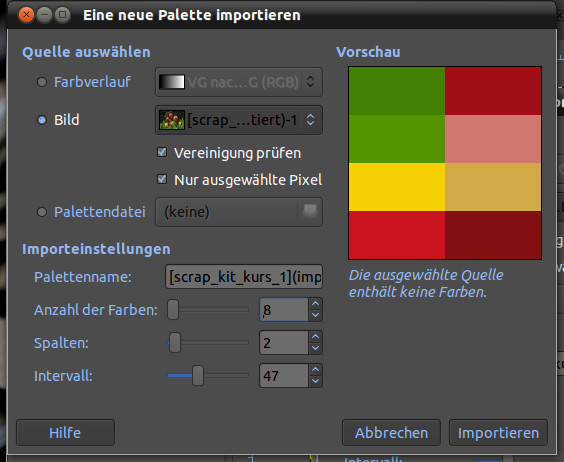Click the Intervall slider handle
Viewport: 564px width, 462px height.
click(198, 375)
